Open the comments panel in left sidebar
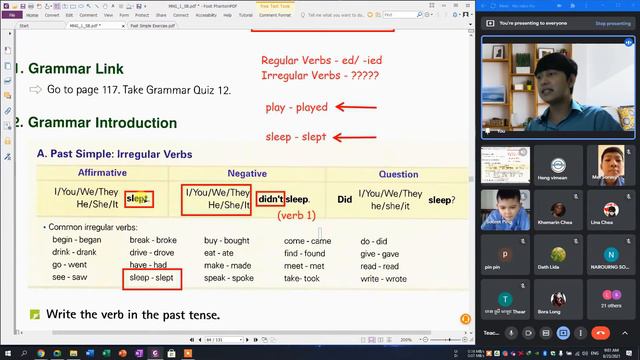This screenshot has width=640, height=360. click(x=7, y=96)
